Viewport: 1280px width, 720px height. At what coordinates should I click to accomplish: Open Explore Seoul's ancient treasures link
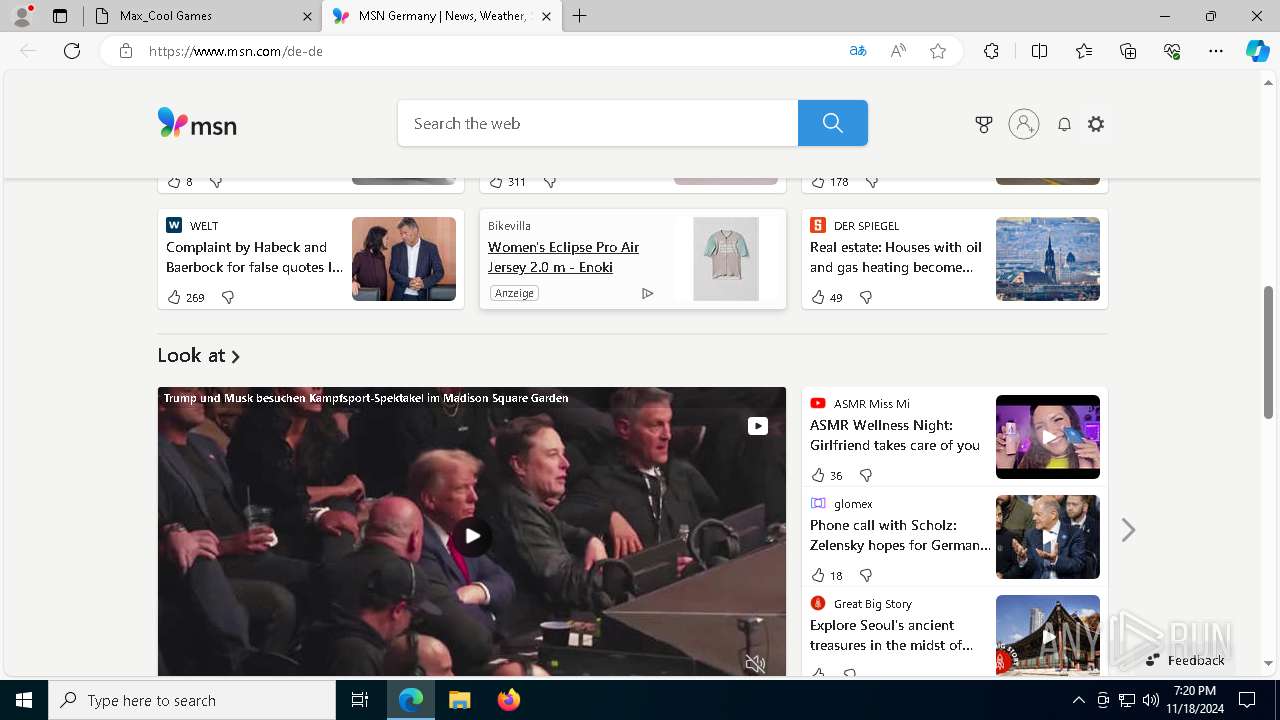pos(891,635)
